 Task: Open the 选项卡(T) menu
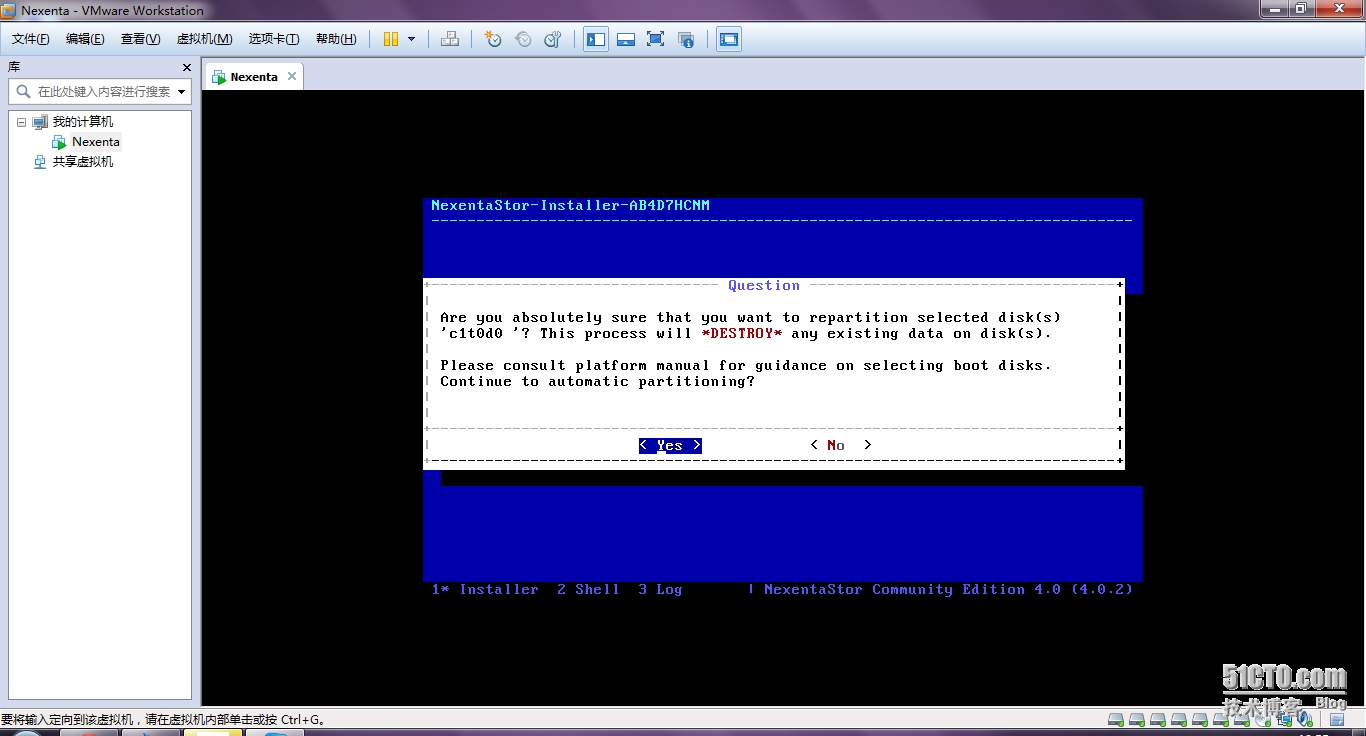click(x=274, y=39)
